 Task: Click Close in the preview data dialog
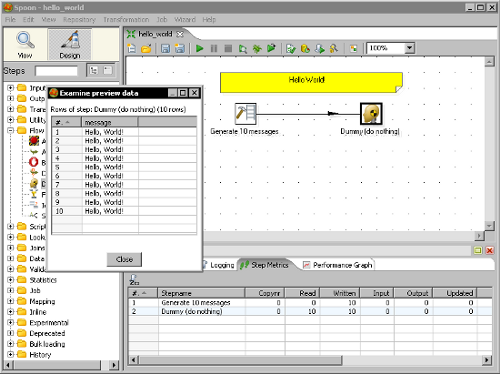click(x=124, y=259)
